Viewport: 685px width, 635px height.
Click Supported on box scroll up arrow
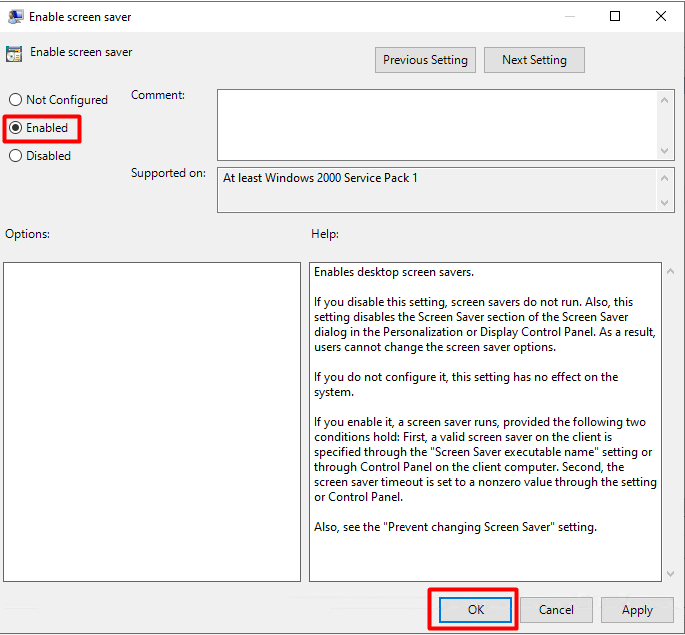(x=664, y=178)
